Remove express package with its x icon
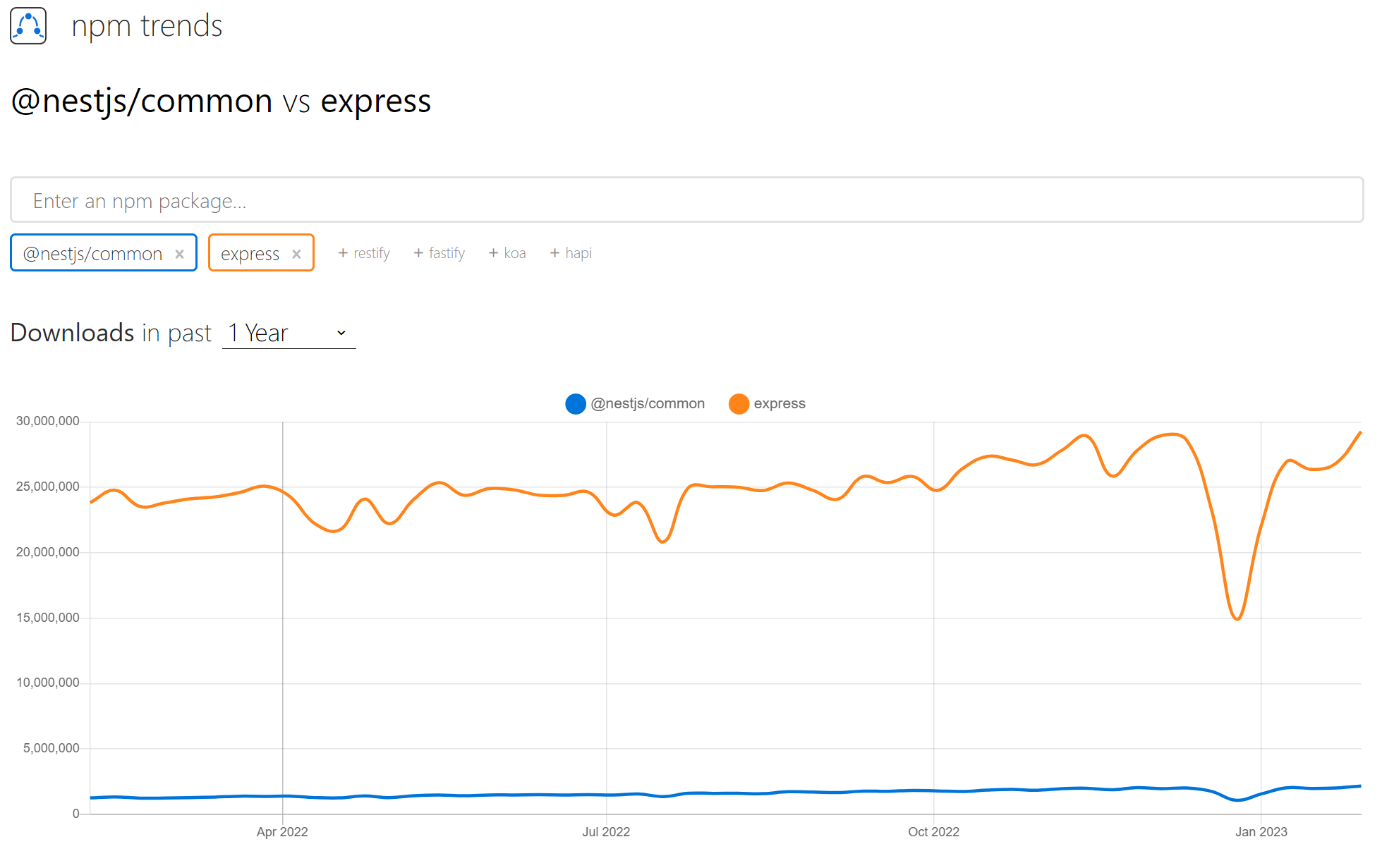This screenshot has height=868, width=1382. point(296,254)
